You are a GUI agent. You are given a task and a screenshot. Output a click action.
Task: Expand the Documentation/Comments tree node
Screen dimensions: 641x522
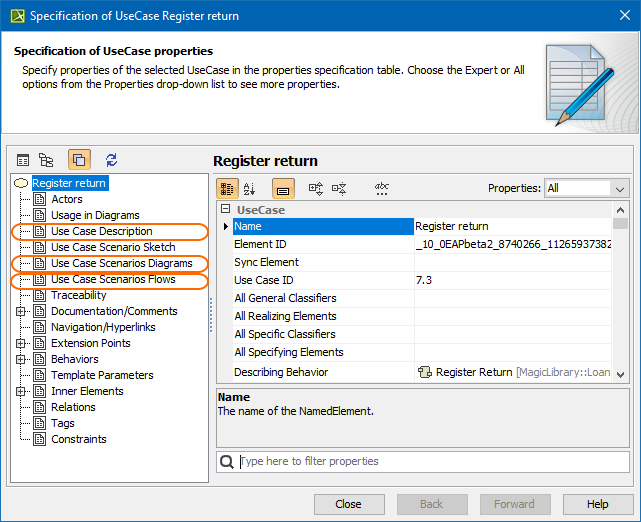pyautogui.click(x=20, y=311)
